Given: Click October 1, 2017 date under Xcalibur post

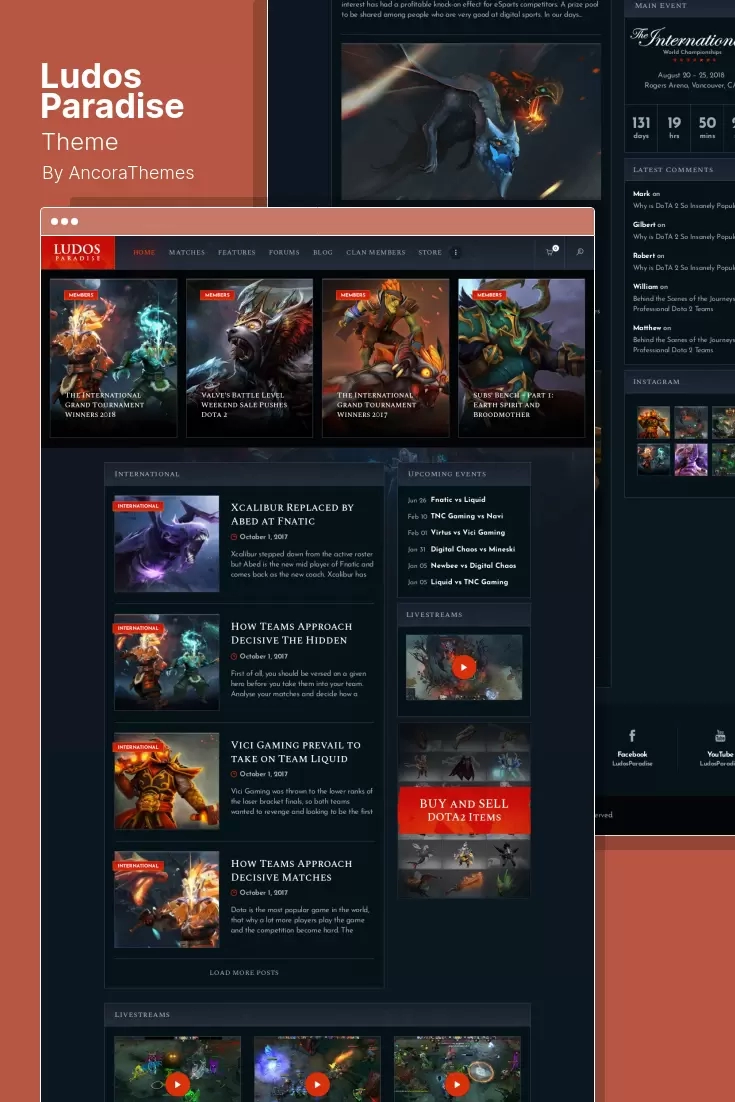Looking at the screenshot, I should click(x=264, y=537).
